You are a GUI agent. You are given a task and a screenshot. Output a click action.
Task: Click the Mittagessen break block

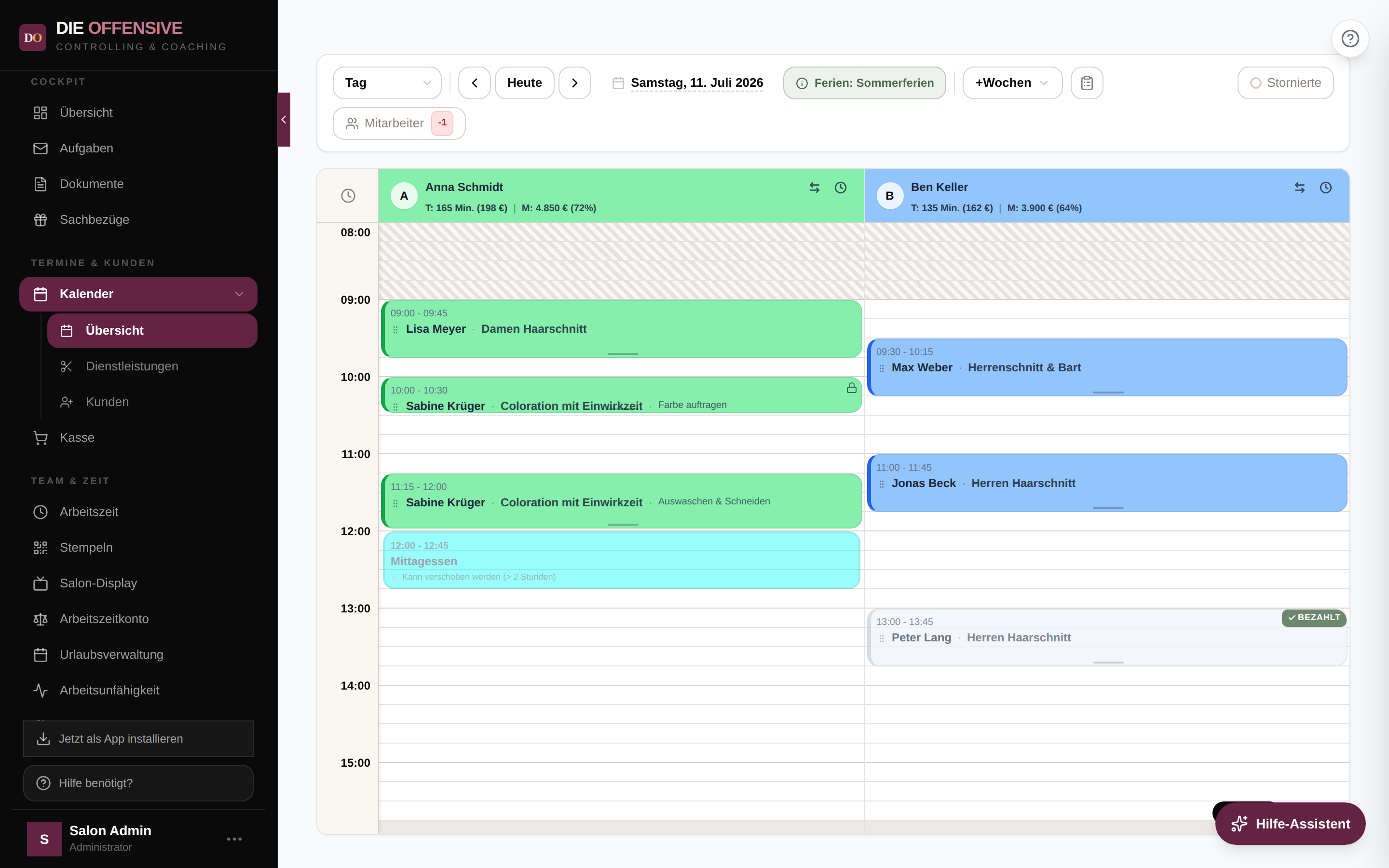(622, 560)
